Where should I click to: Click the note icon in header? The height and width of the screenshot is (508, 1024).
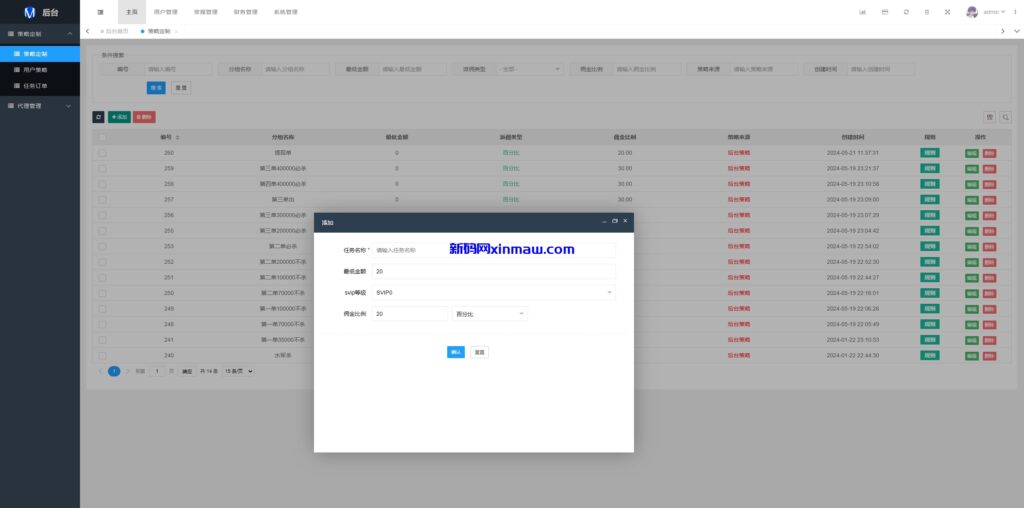927,12
